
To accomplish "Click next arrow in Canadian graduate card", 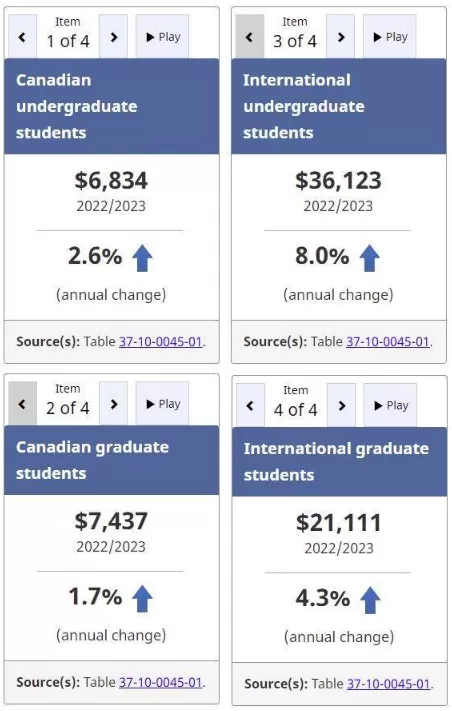I will coord(113,404).
